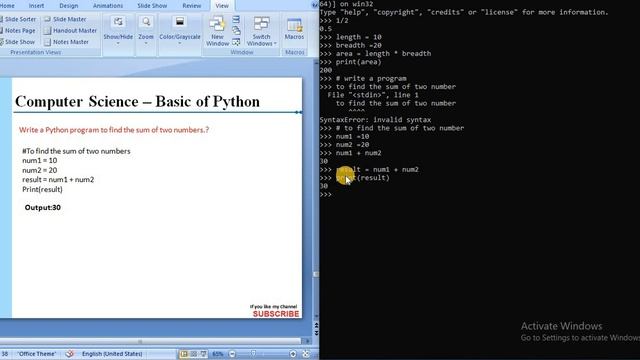Open Notes Page view
640x360 pixels.
(x=18, y=31)
